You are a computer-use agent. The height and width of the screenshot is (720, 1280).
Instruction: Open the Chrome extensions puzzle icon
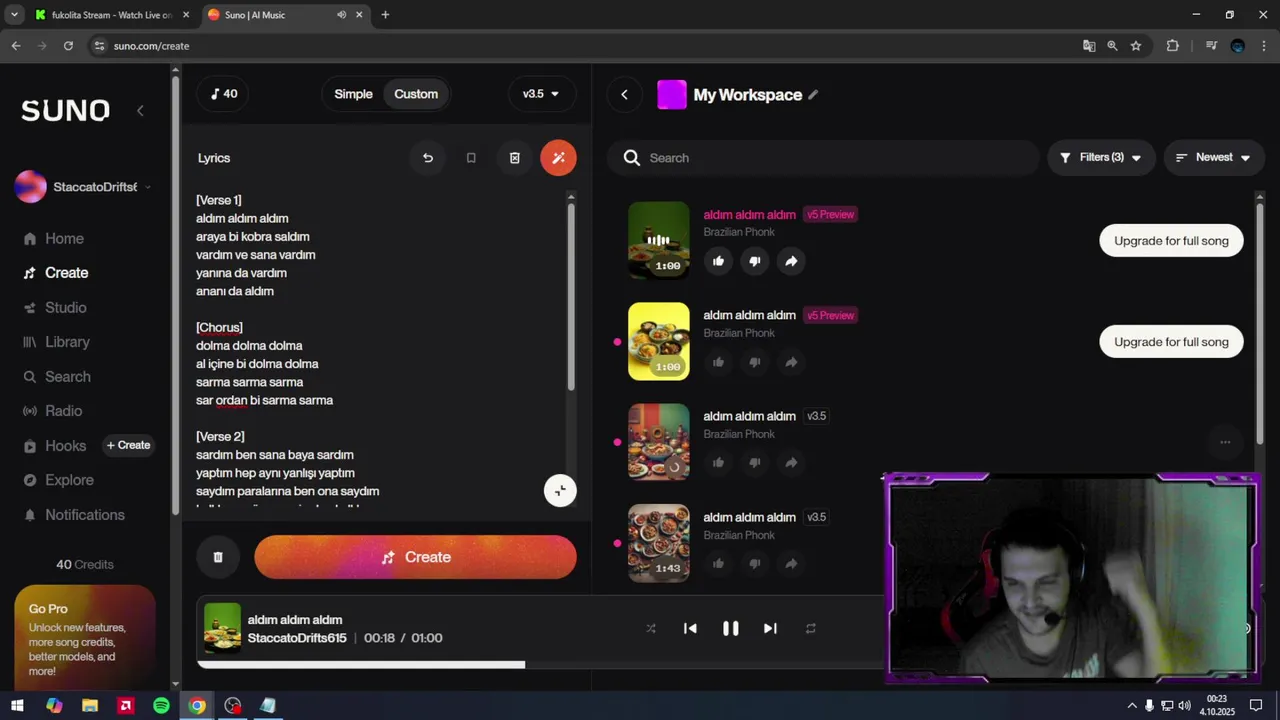1173,46
